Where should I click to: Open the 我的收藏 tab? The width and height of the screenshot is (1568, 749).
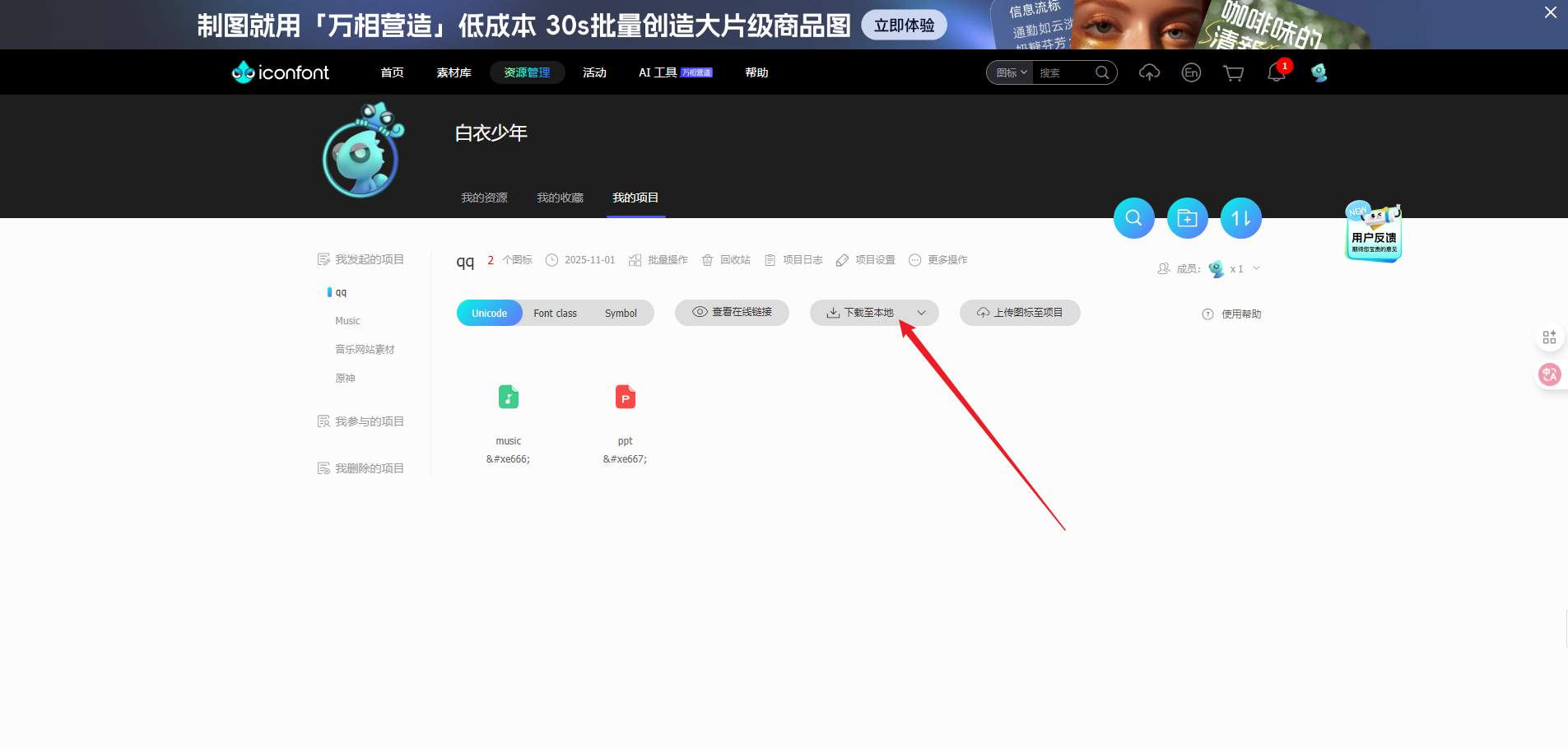560,198
